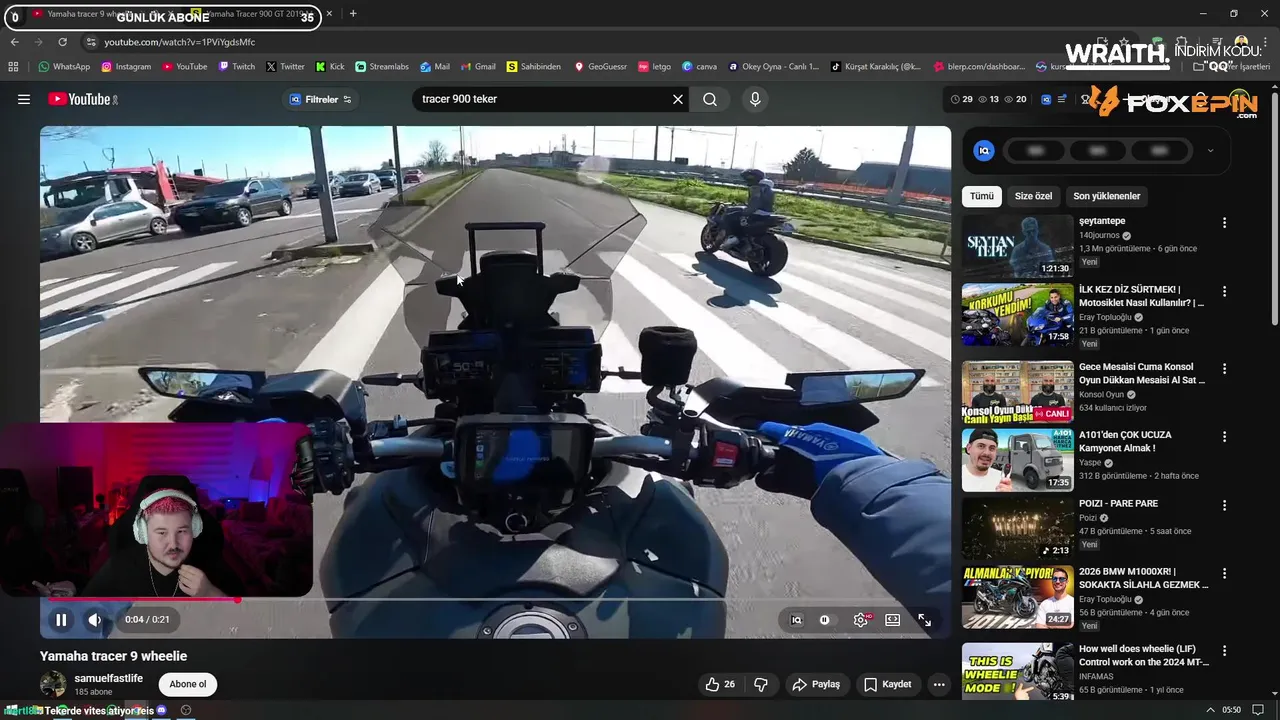
Task: Open the Konsol Oyun channel name
Action: tap(1101, 394)
